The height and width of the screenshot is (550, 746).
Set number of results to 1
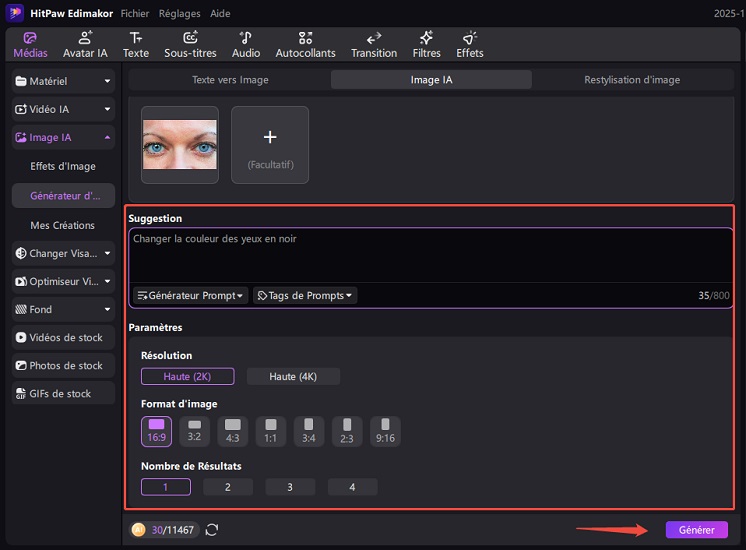click(166, 487)
